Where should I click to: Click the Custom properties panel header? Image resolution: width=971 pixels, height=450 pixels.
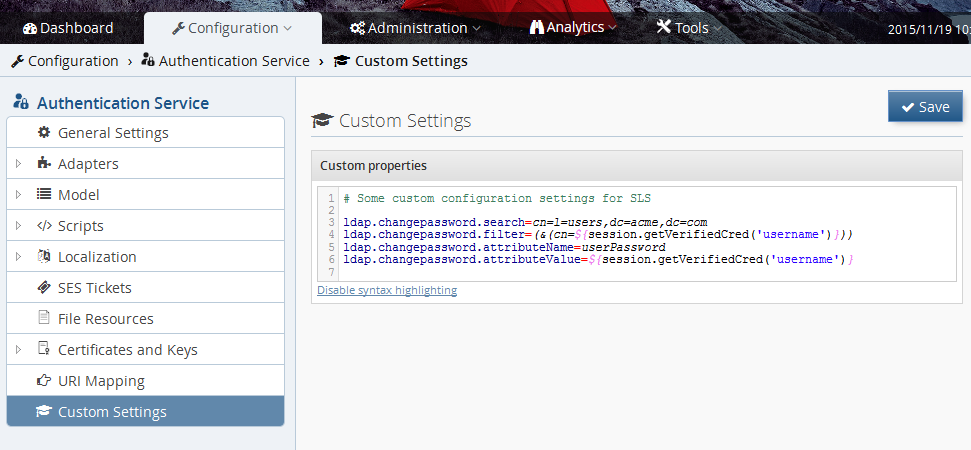point(637,165)
